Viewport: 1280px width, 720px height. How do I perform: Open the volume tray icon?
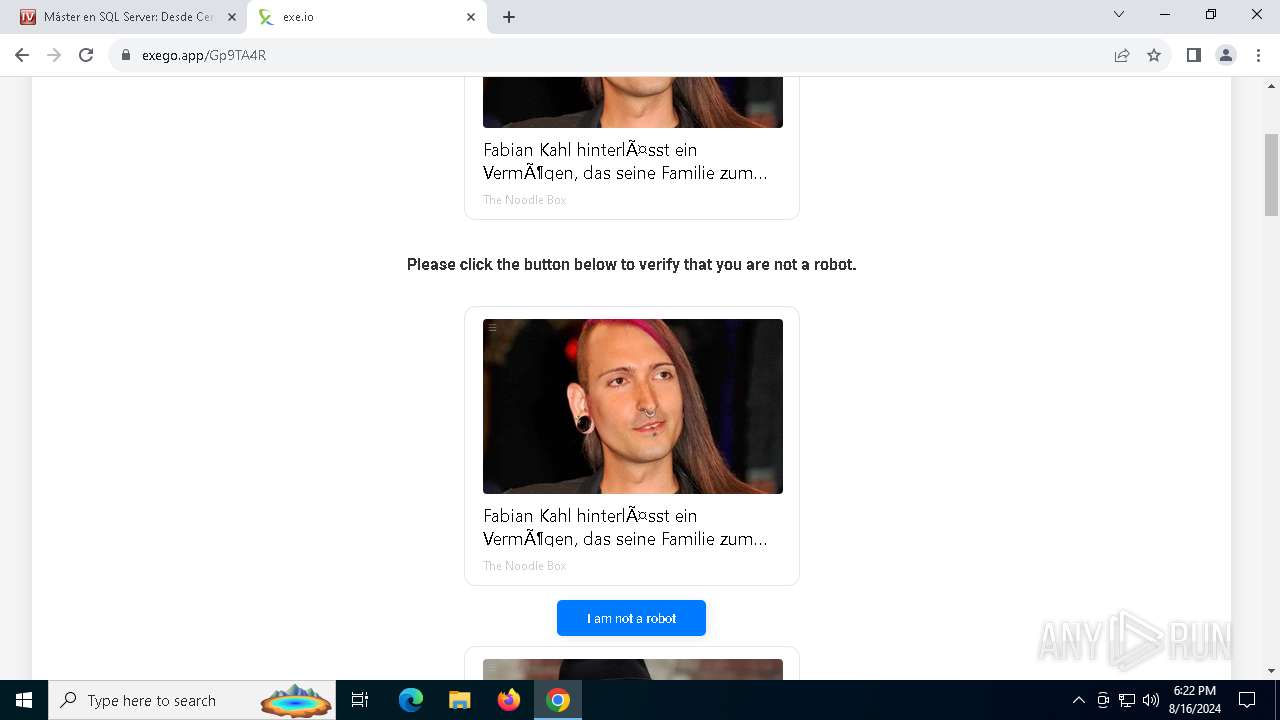coord(1151,700)
